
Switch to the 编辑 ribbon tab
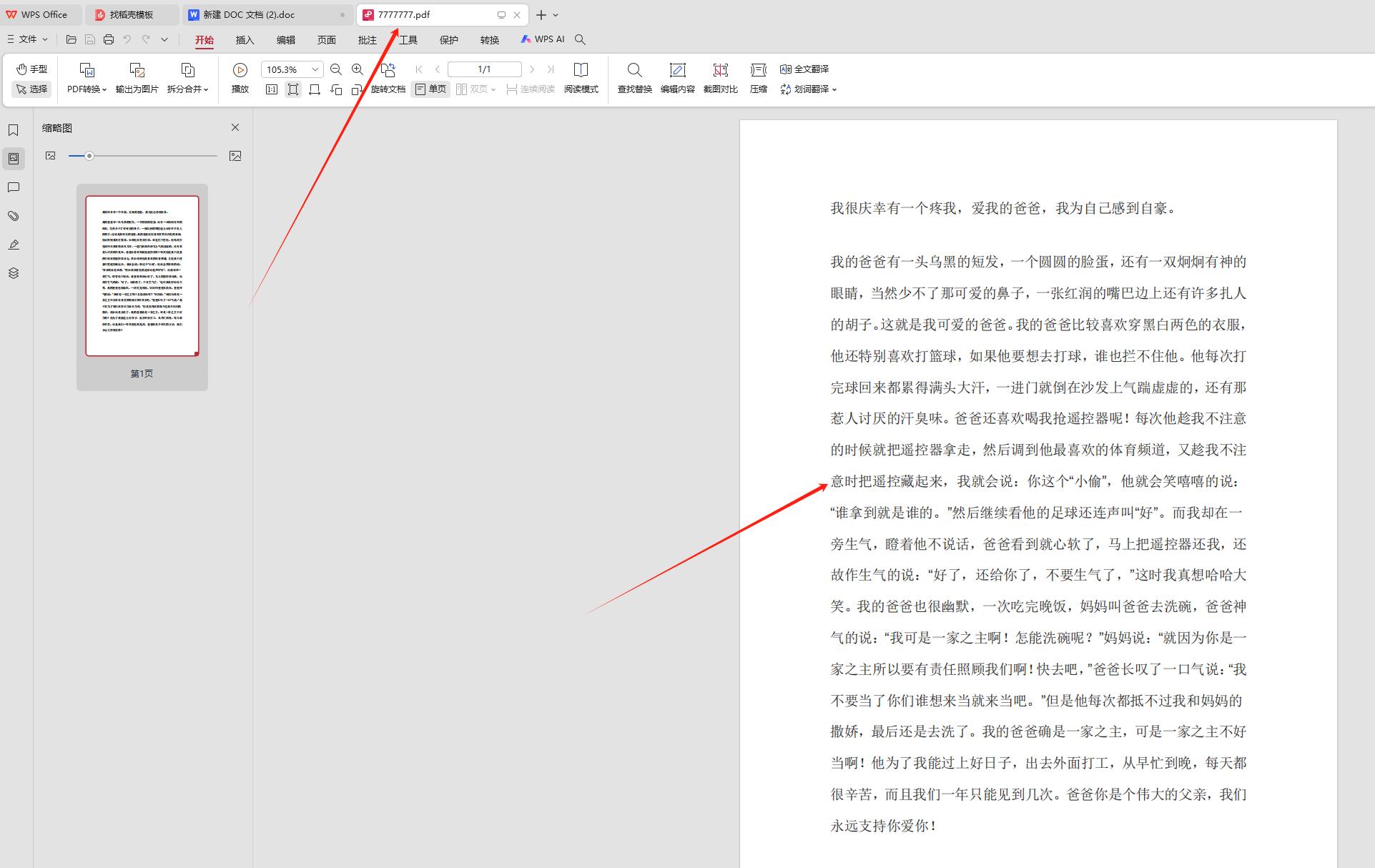coord(286,40)
